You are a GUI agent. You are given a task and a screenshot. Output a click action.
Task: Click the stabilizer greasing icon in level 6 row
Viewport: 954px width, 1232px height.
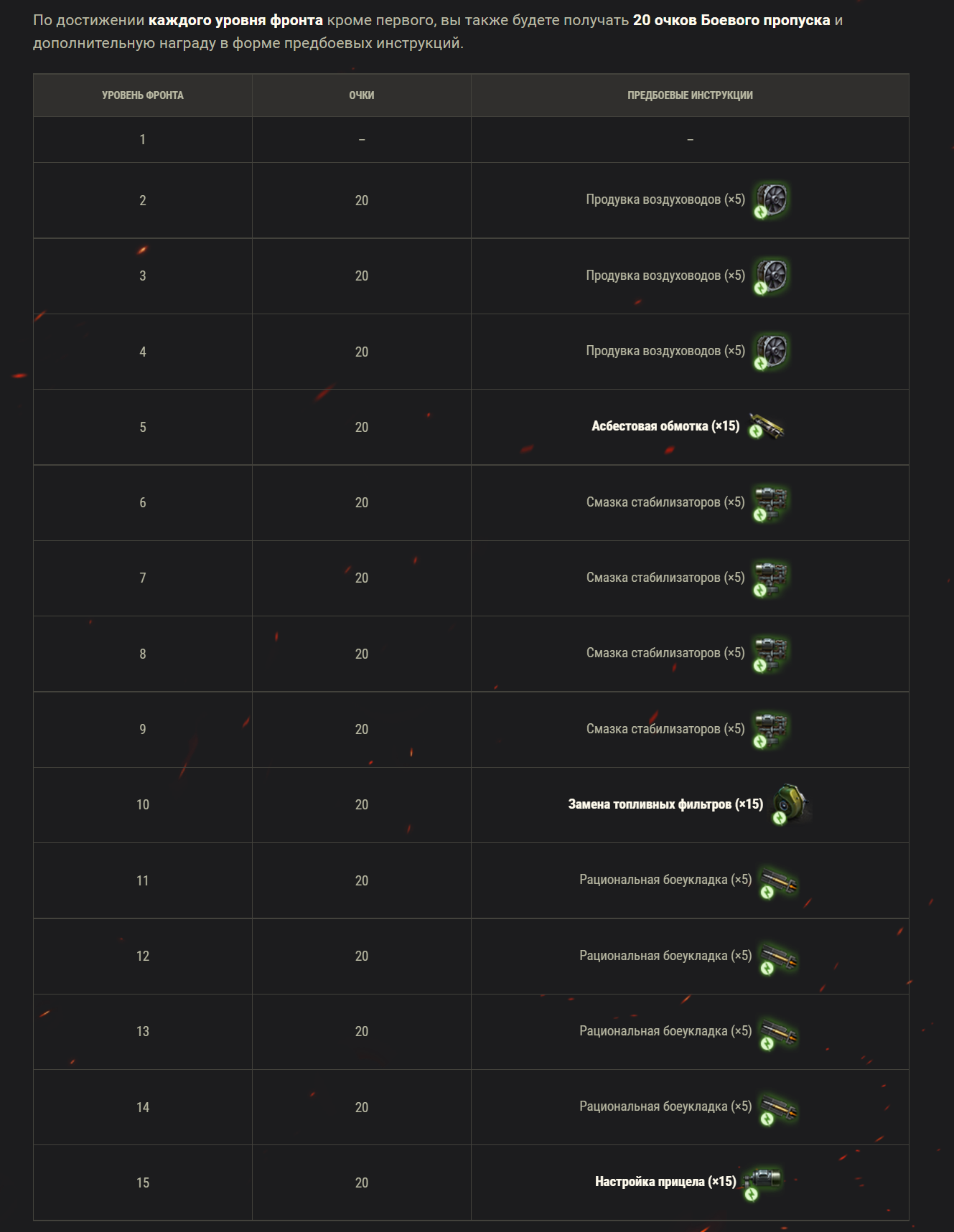(x=770, y=504)
